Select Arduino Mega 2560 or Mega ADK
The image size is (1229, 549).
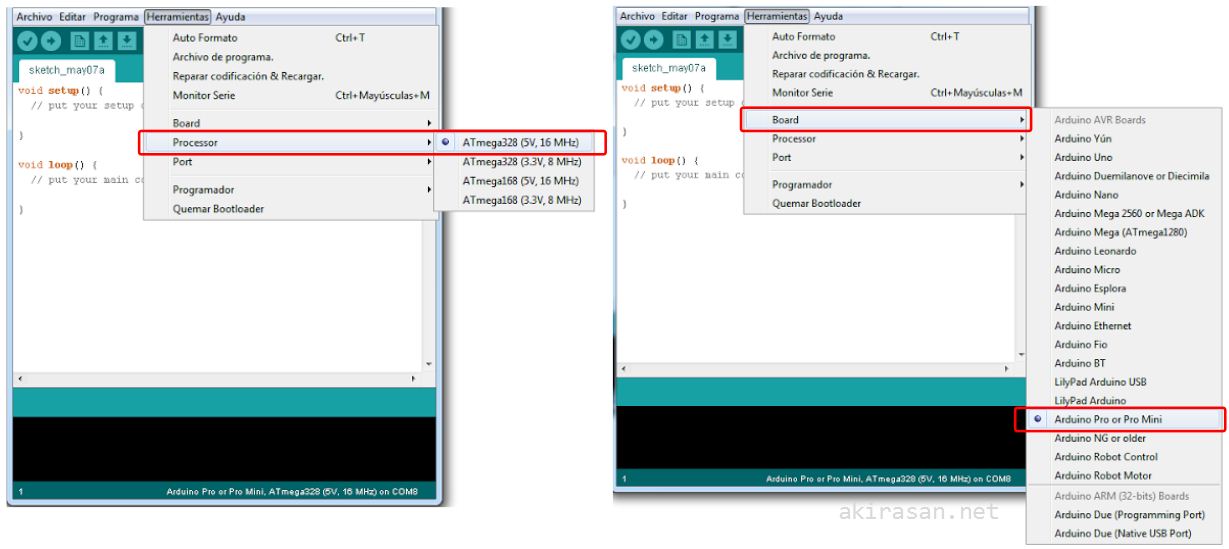tap(1124, 214)
